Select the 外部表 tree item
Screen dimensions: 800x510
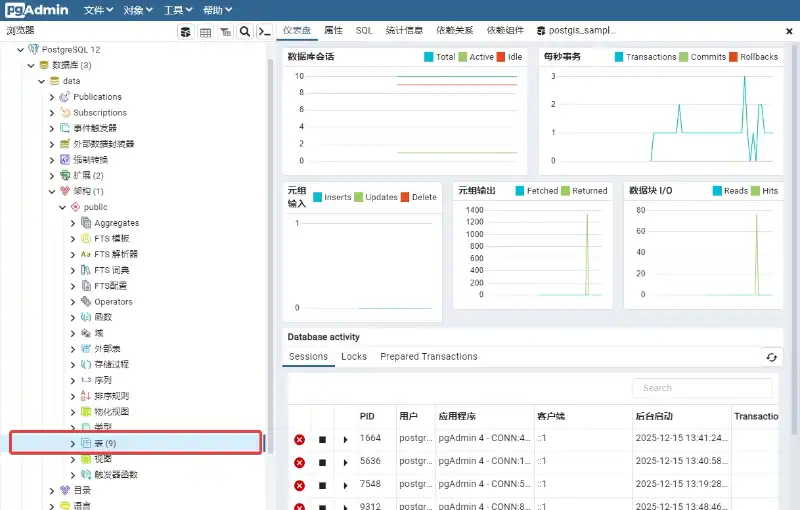coord(107,349)
